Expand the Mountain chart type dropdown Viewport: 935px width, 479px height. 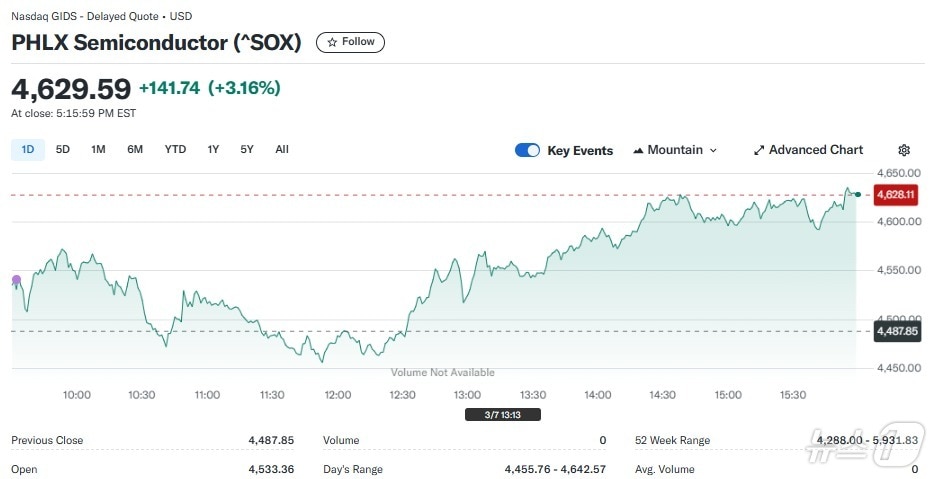tap(713, 150)
